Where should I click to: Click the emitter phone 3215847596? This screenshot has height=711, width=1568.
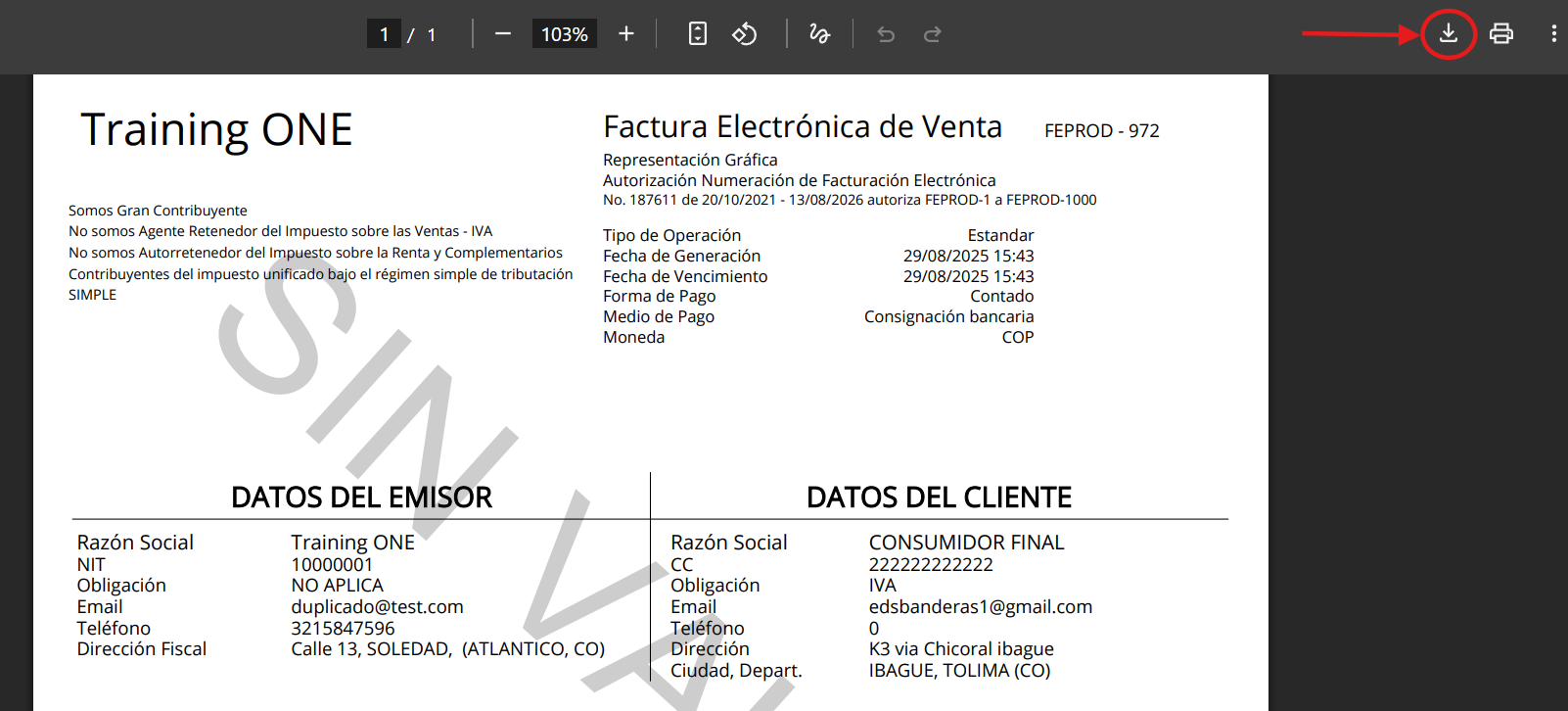(343, 629)
